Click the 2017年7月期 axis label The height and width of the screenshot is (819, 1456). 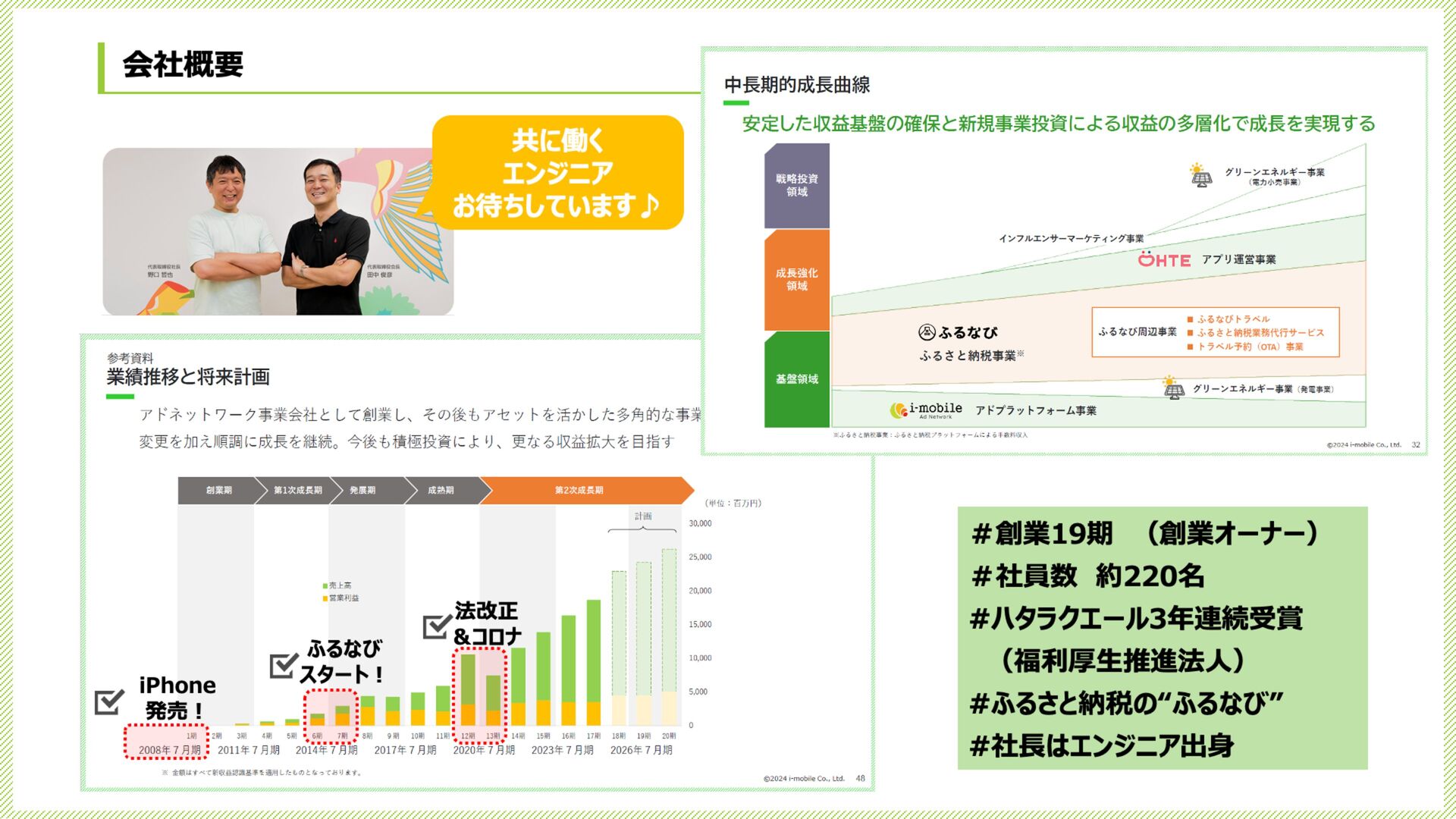405,750
